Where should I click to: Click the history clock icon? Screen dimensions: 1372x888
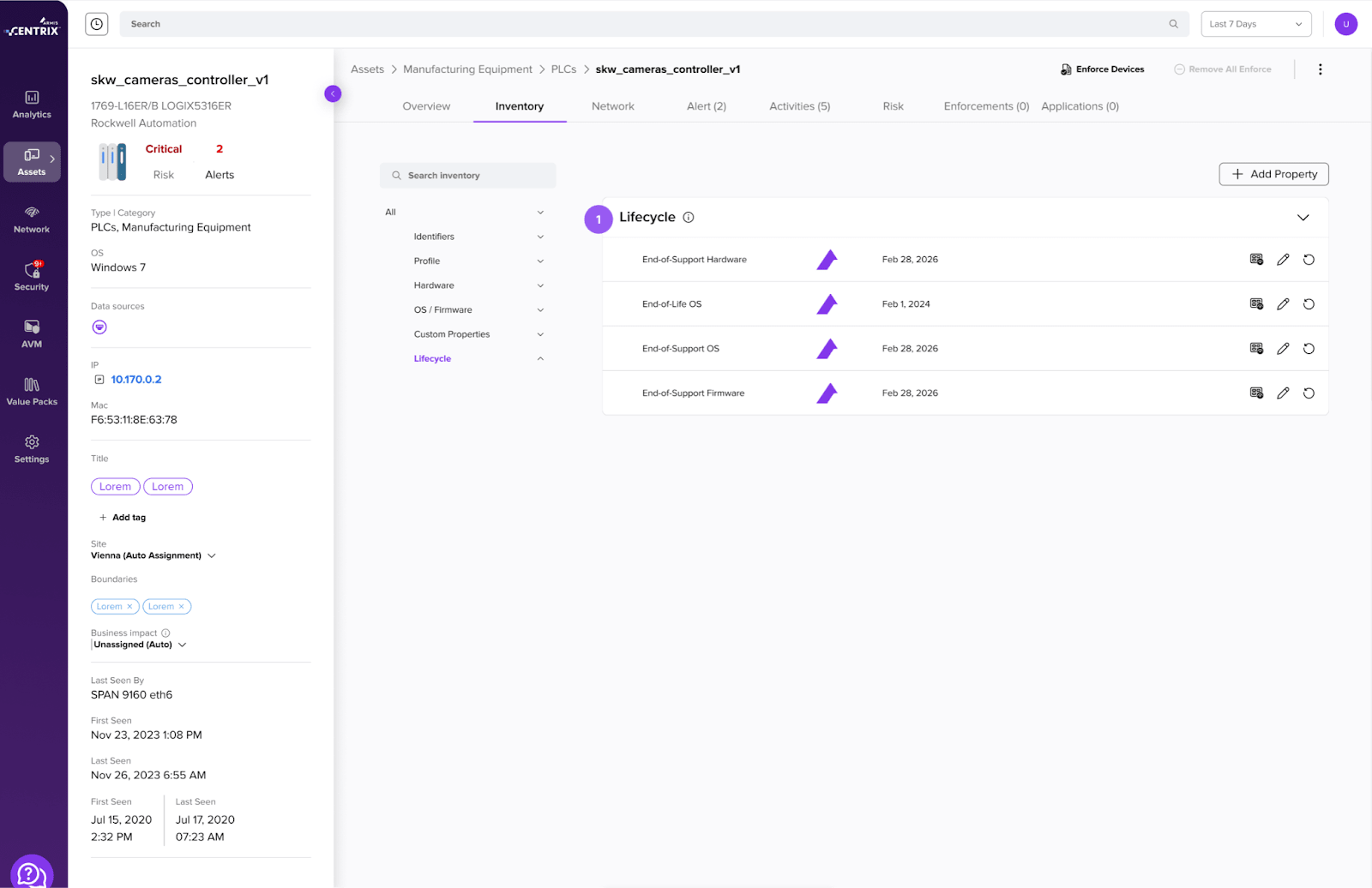[97, 24]
